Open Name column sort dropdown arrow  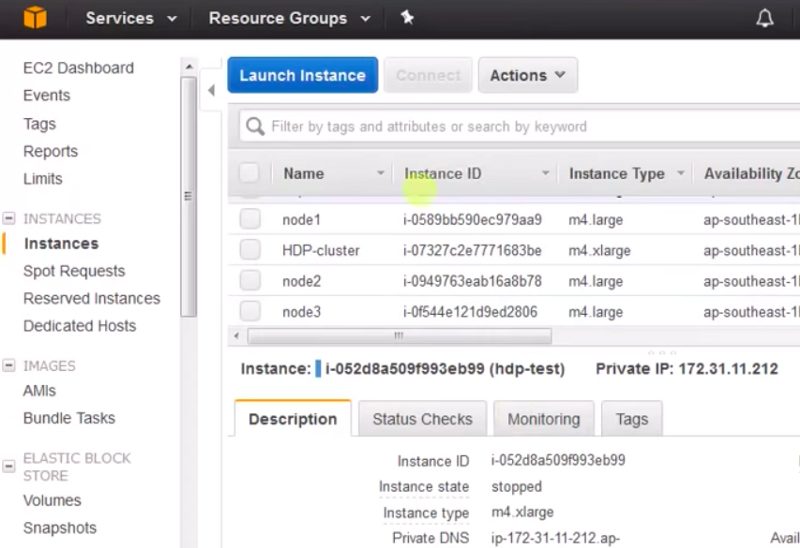coord(380,173)
